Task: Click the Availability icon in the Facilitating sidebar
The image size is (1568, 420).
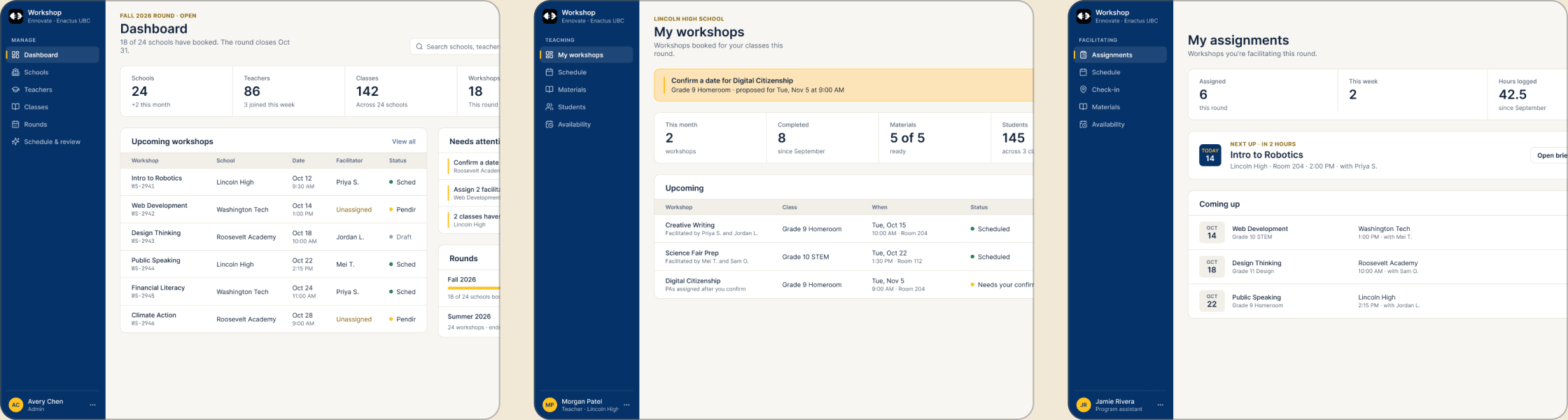Action: (1083, 125)
